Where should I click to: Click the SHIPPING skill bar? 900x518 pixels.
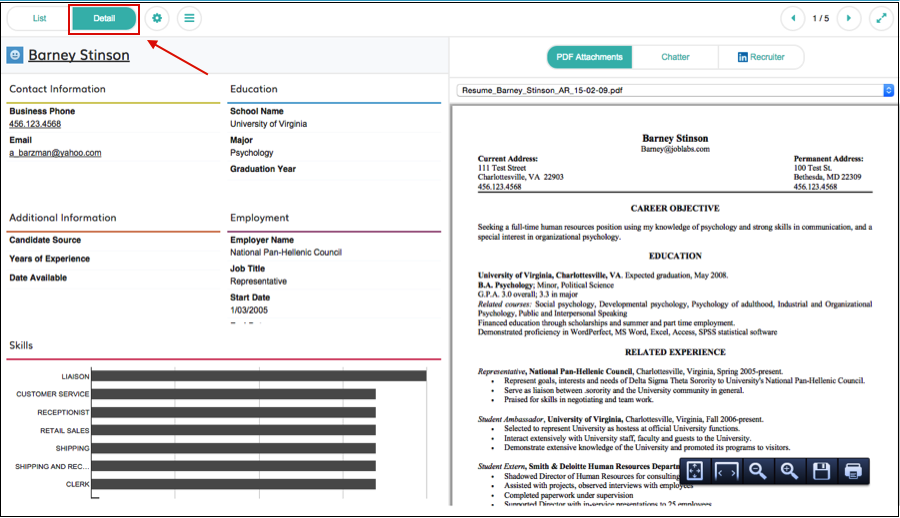234,448
